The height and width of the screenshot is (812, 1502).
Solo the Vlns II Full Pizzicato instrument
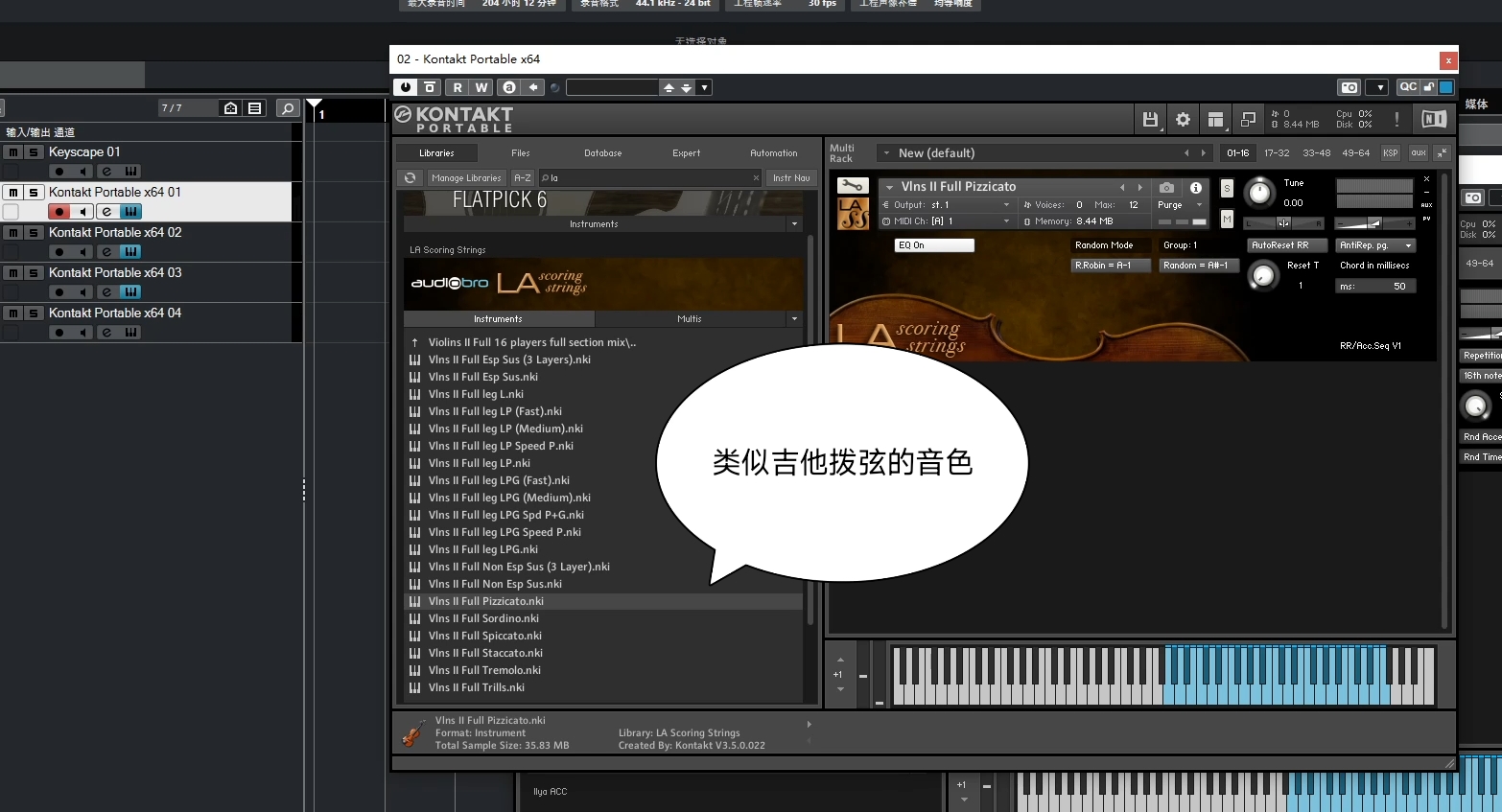coord(1227,188)
